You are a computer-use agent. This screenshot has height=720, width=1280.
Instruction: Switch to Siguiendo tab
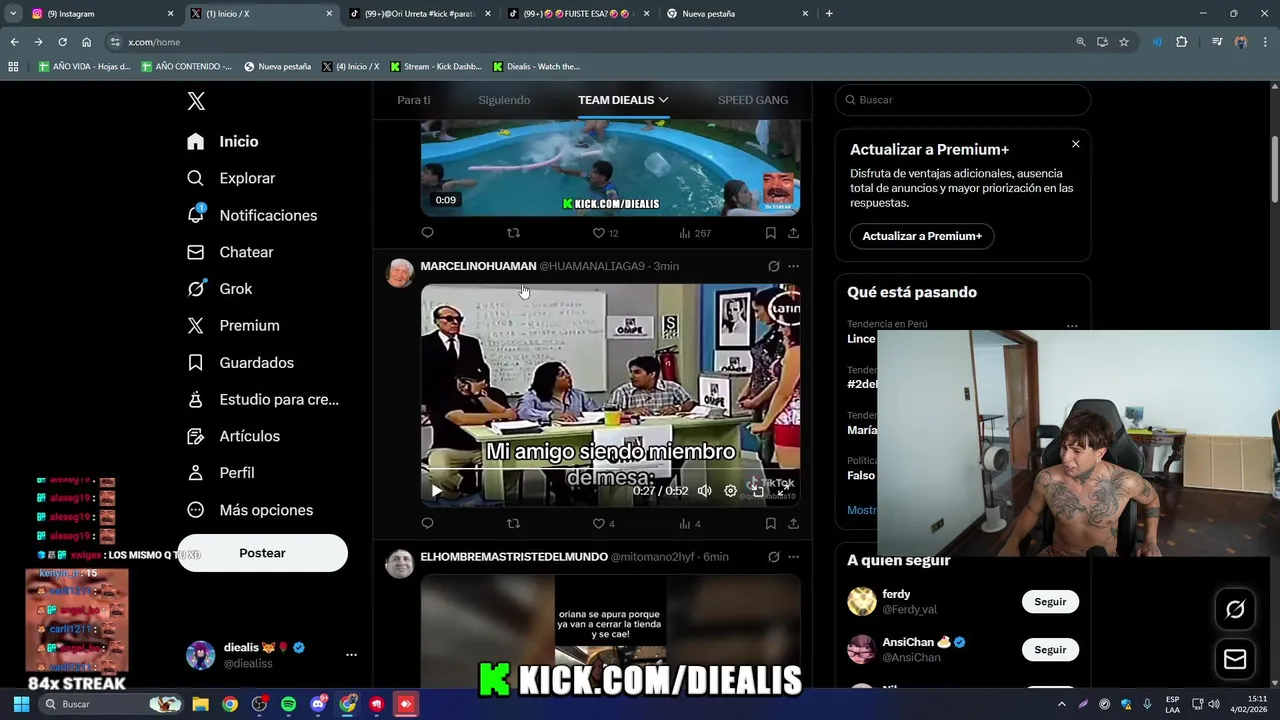coord(504,100)
